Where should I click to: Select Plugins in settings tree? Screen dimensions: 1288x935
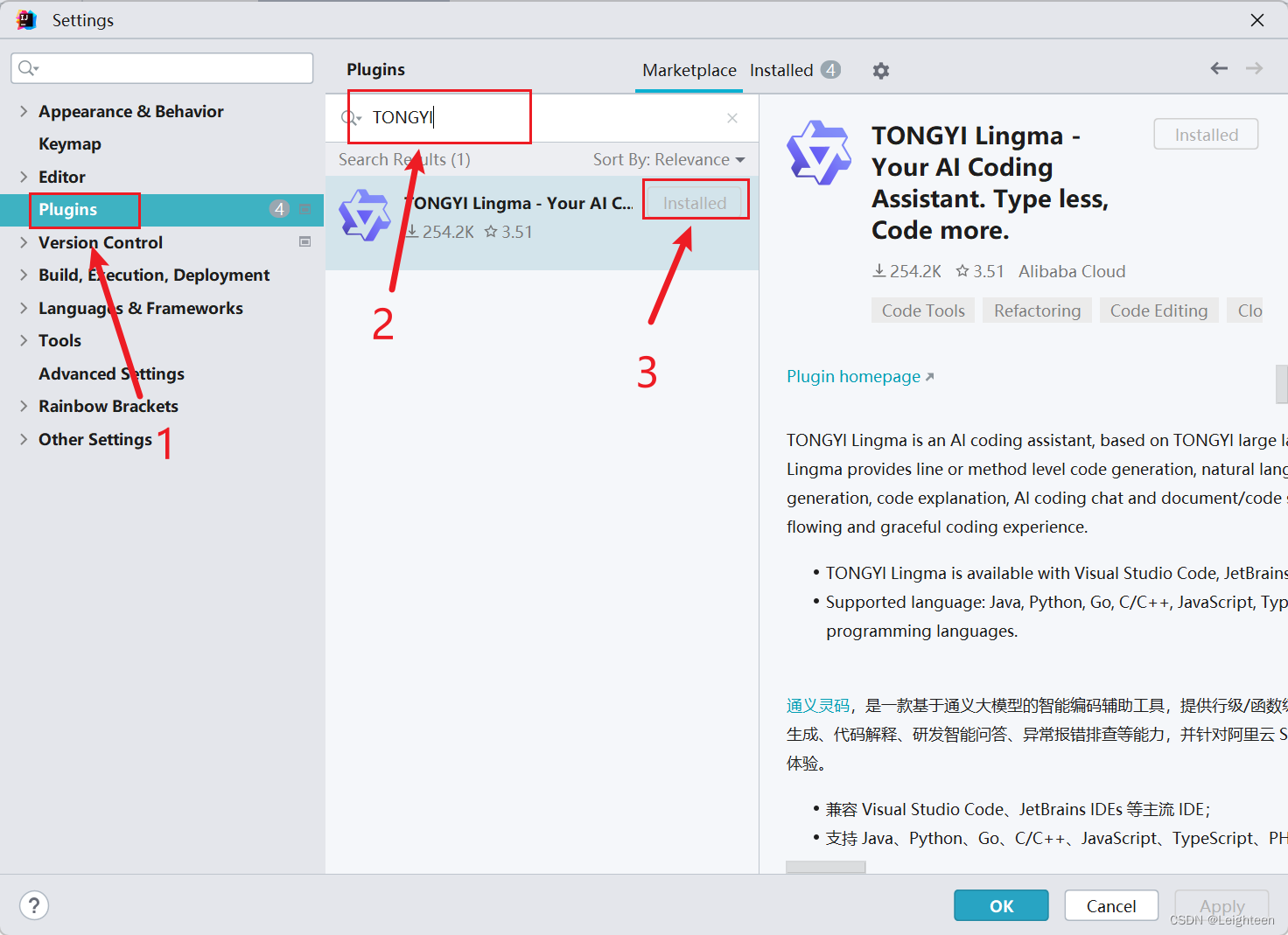tap(162, 209)
